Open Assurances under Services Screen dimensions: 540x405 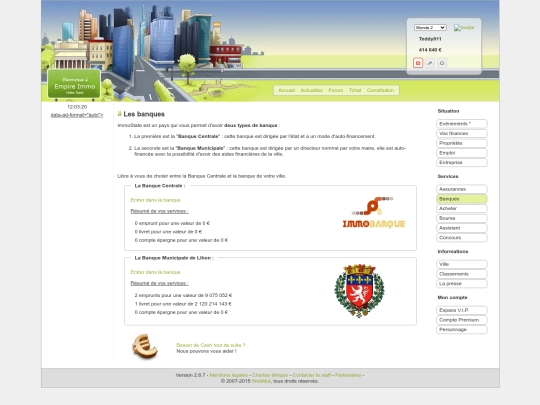(462, 189)
